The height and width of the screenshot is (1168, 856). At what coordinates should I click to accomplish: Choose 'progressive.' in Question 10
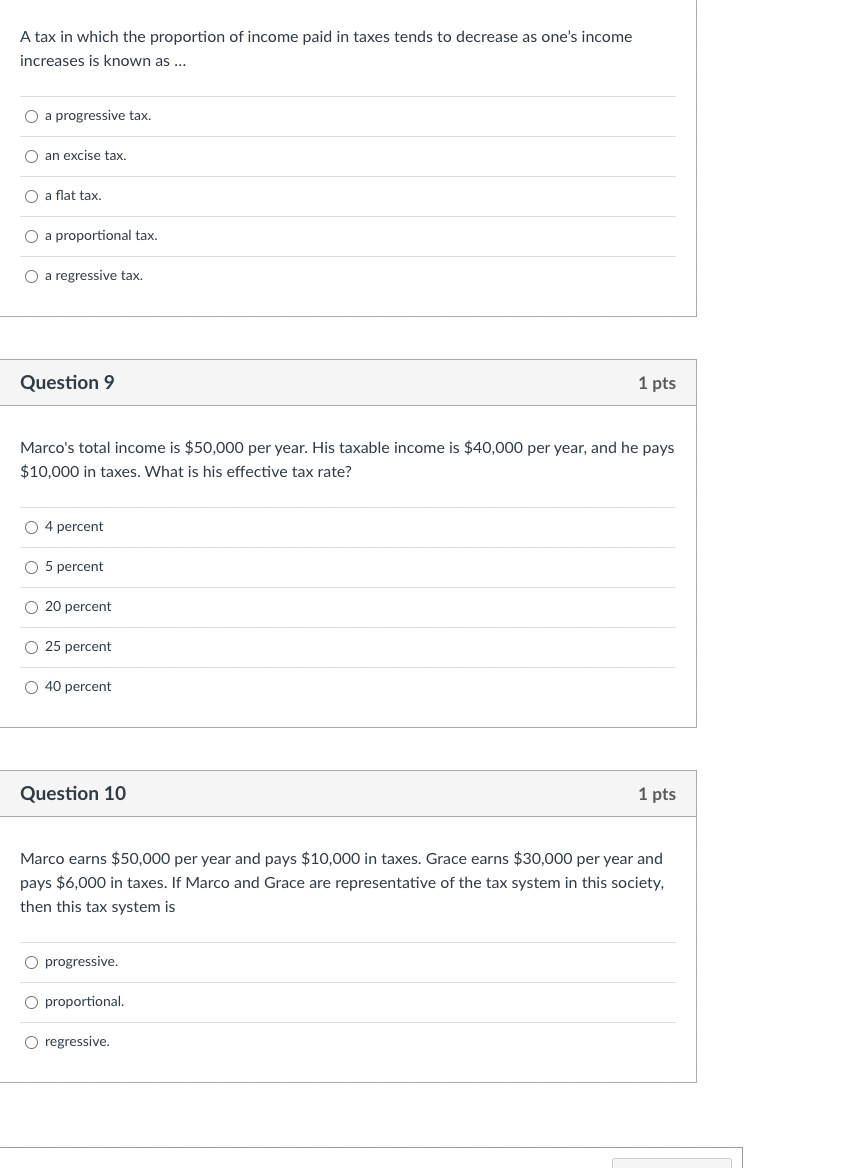click(x=31, y=962)
